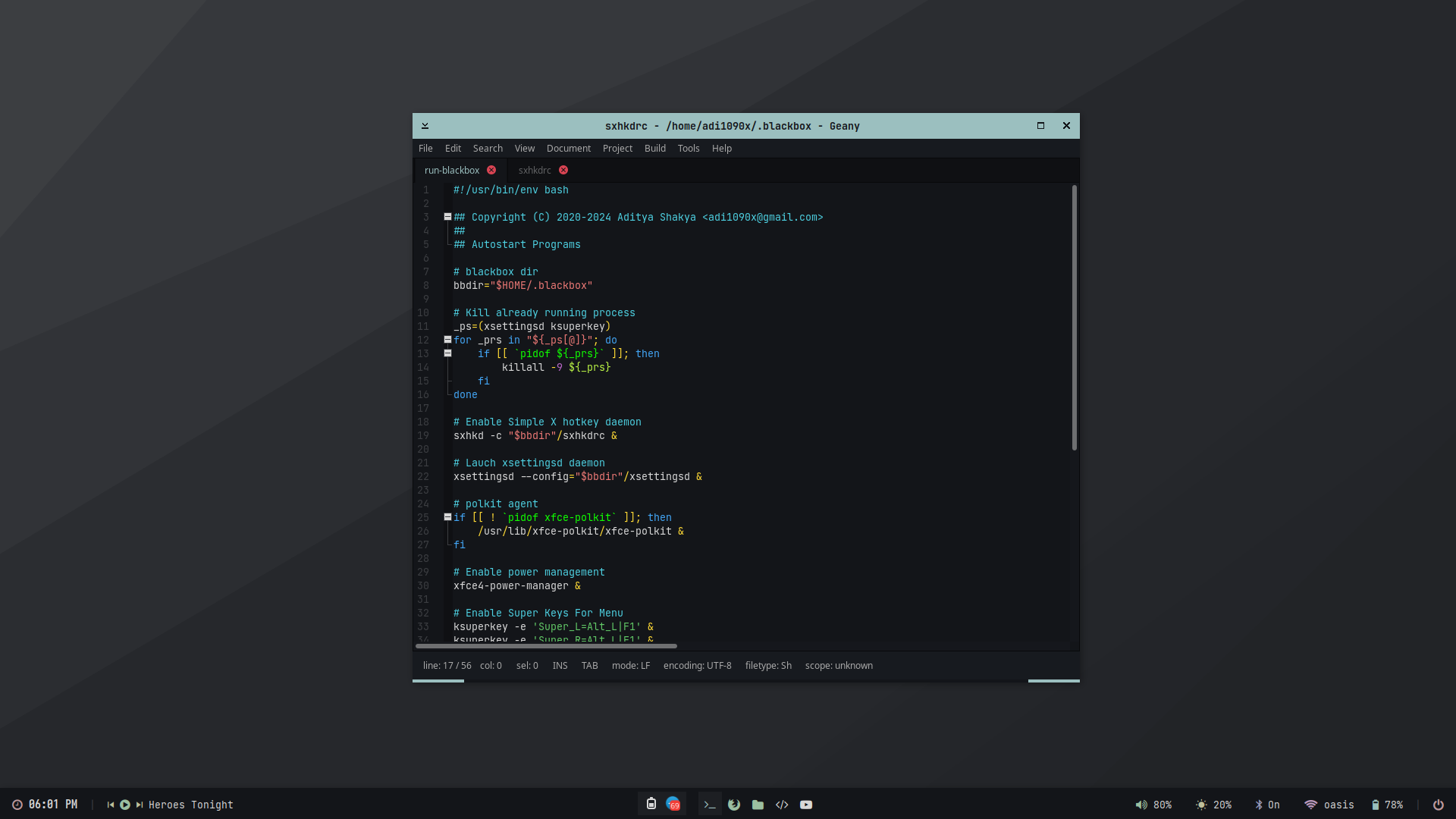Click the Telegram tray icon with badge
1456x819 pixels.
point(673,804)
